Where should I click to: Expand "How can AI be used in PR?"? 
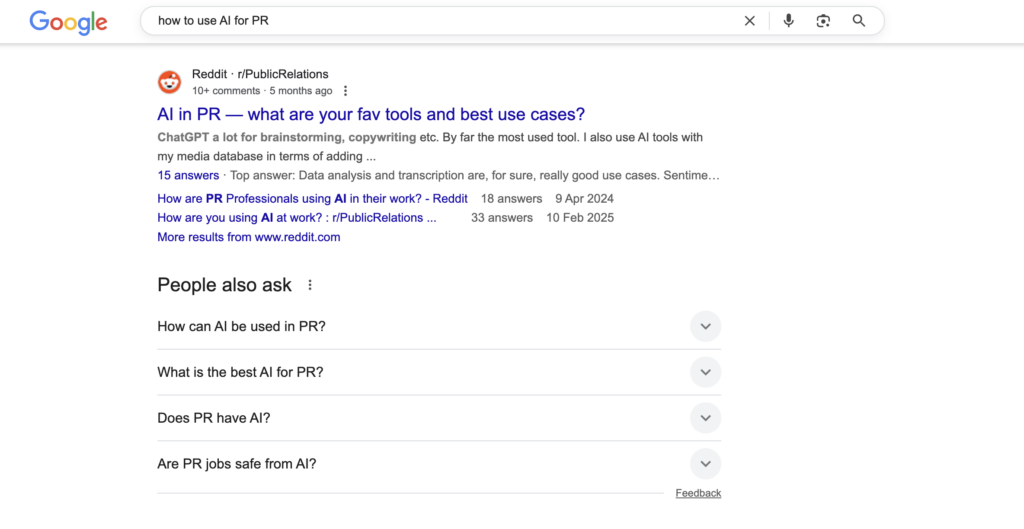[x=705, y=326]
